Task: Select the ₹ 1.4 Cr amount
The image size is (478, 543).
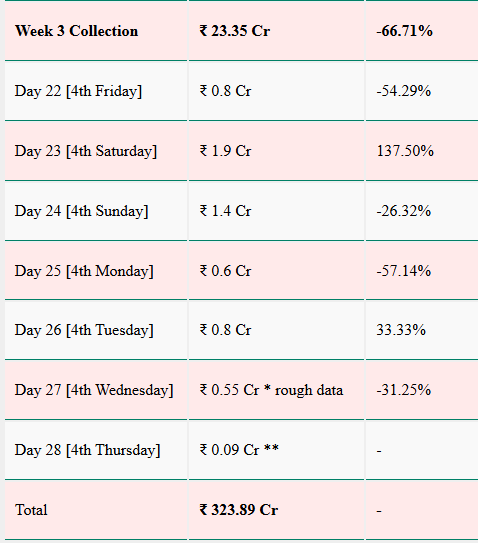Action: (x=225, y=211)
